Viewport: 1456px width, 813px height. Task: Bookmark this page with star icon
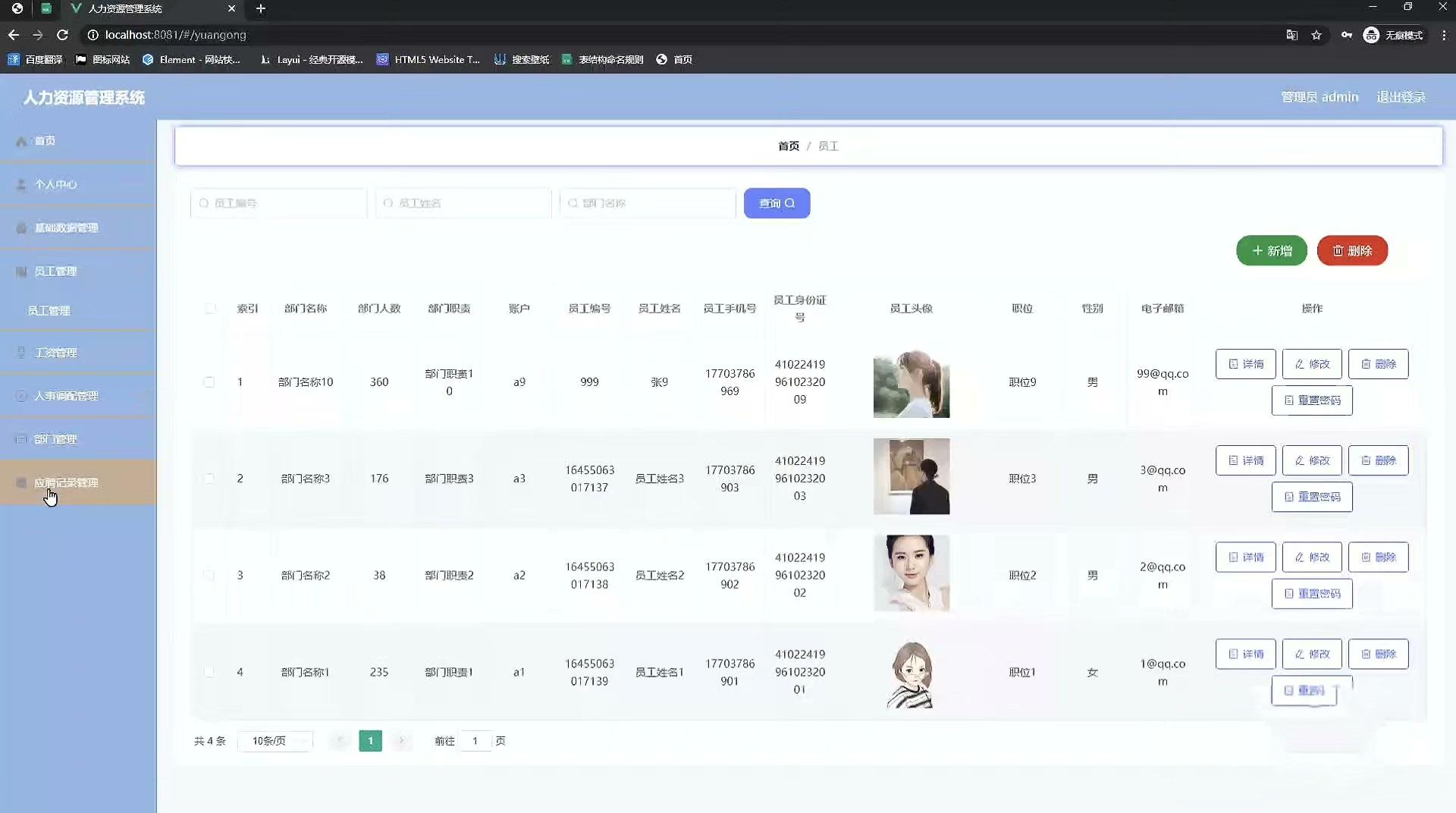click(1316, 35)
